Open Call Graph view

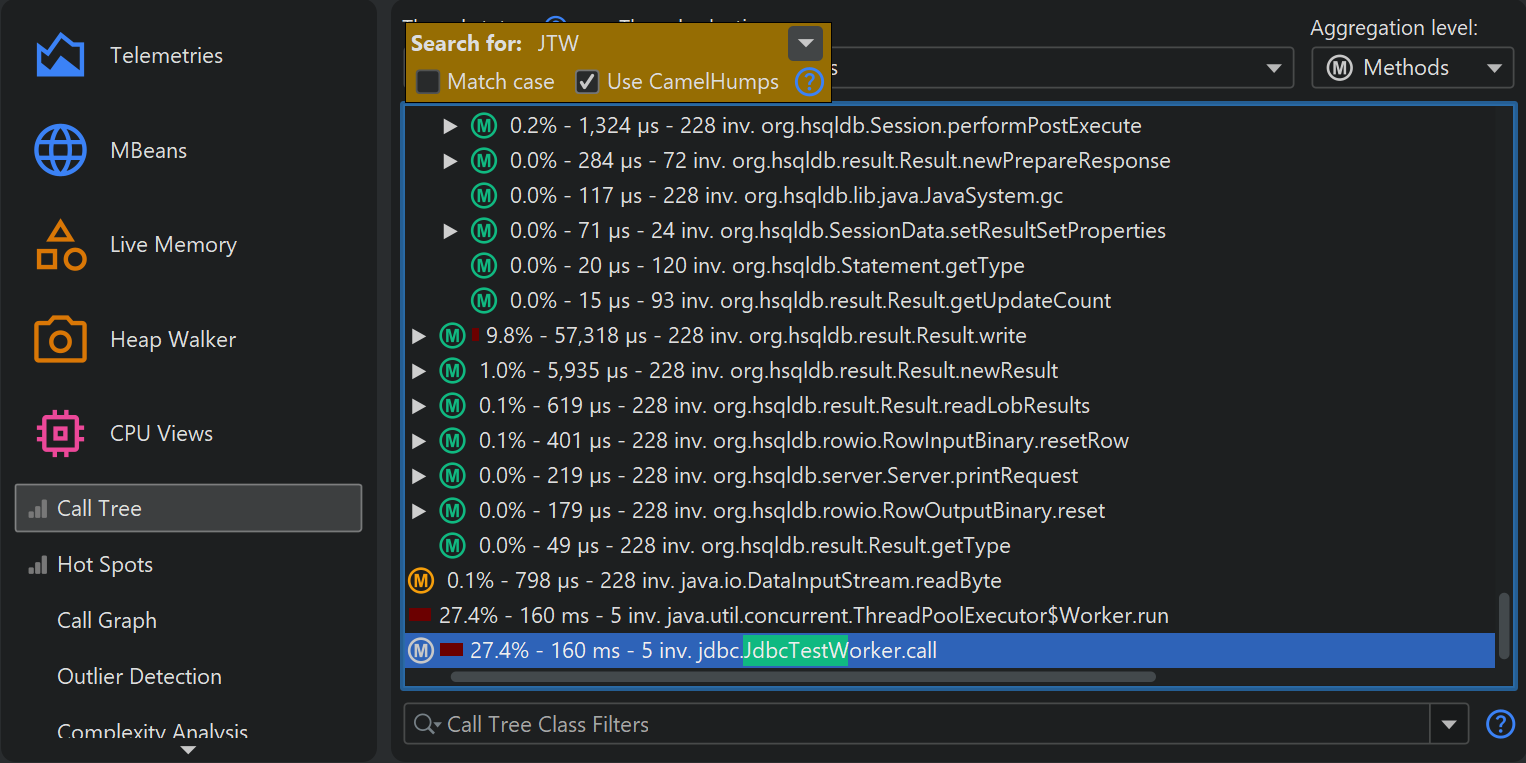[x=107, y=621]
